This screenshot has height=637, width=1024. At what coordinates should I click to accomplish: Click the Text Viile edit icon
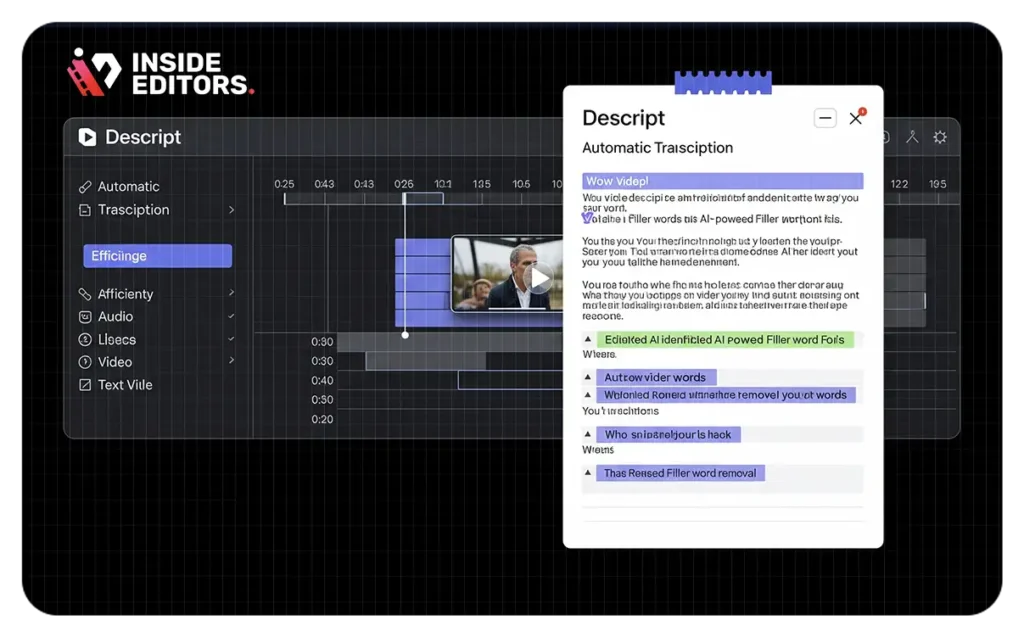tap(85, 385)
